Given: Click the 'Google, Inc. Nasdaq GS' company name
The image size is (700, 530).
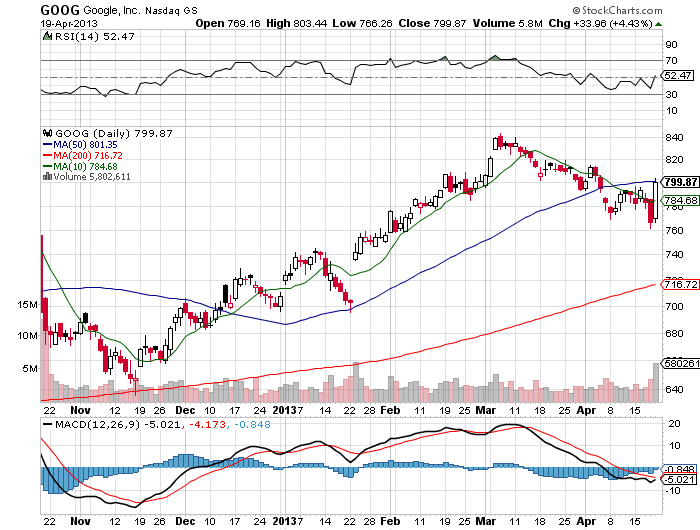Looking at the screenshot, I should click(140, 10).
